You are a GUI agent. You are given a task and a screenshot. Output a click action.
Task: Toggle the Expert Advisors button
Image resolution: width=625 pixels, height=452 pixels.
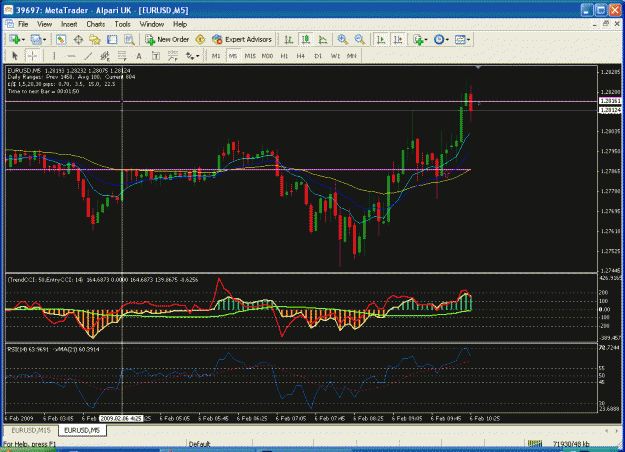(x=242, y=39)
